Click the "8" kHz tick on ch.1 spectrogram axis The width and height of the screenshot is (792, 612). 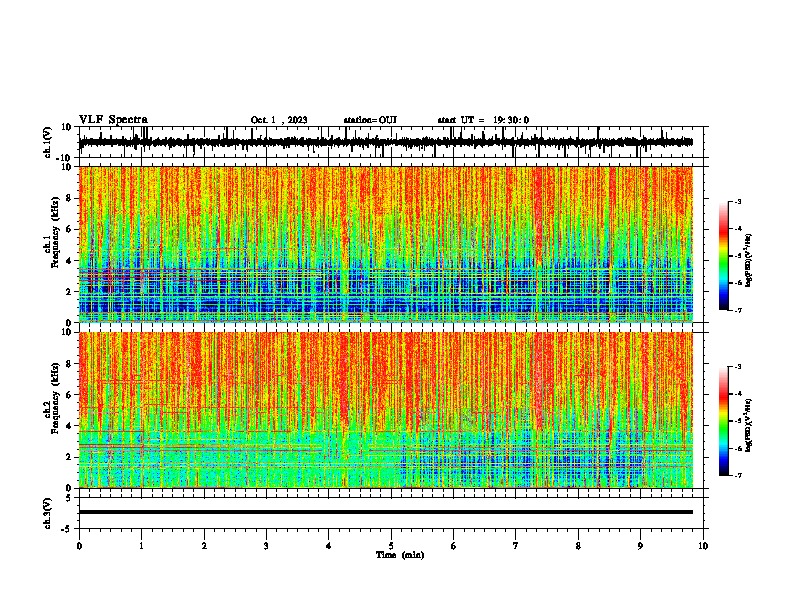point(70,198)
